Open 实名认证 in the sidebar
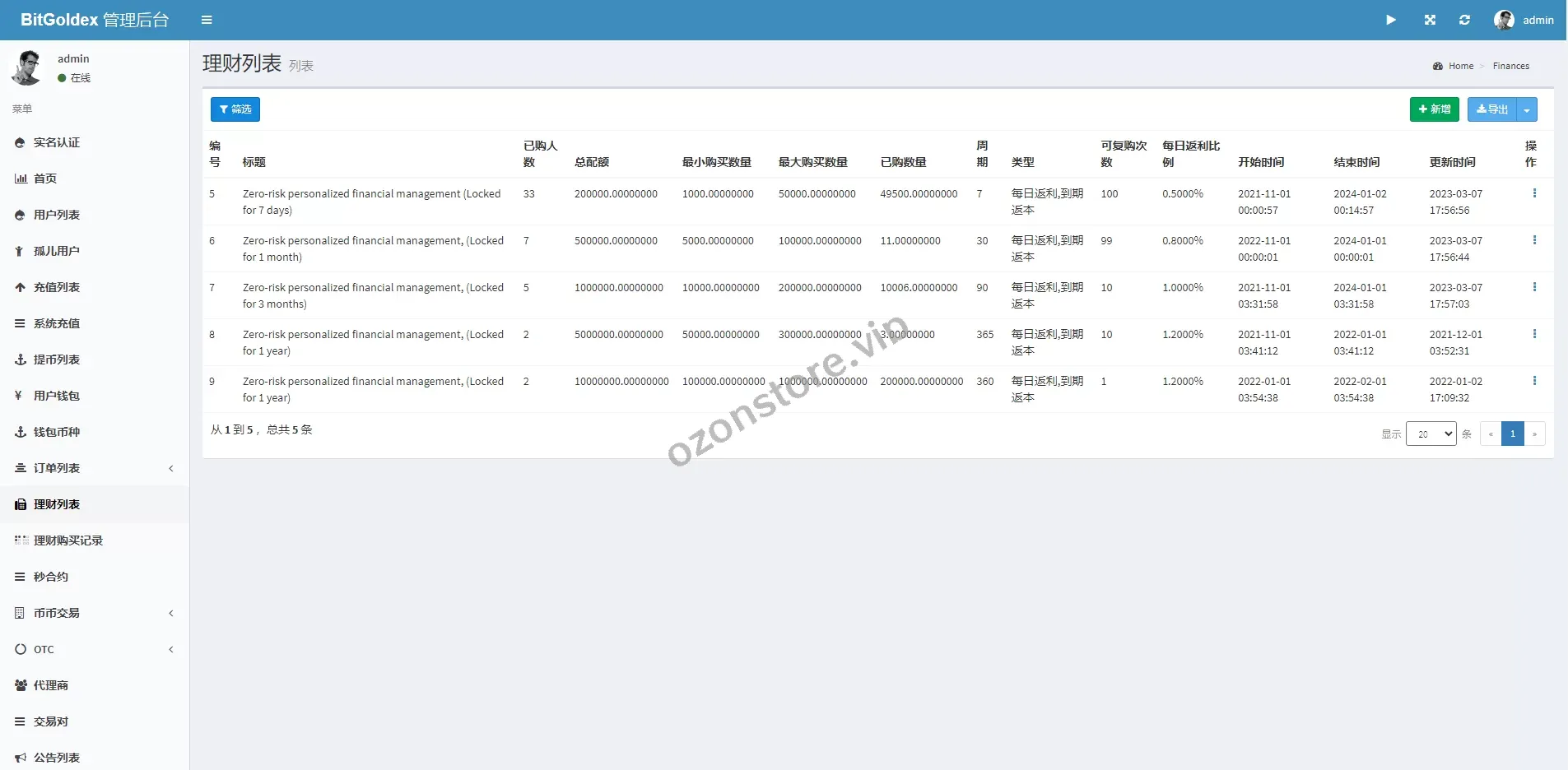1568x770 pixels. click(57, 142)
